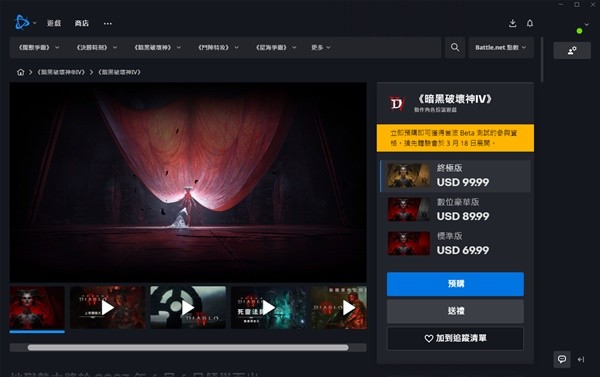Viewport: 600px width, 377px height.
Task: Click the Battle.net logo icon
Action: tap(22, 23)
